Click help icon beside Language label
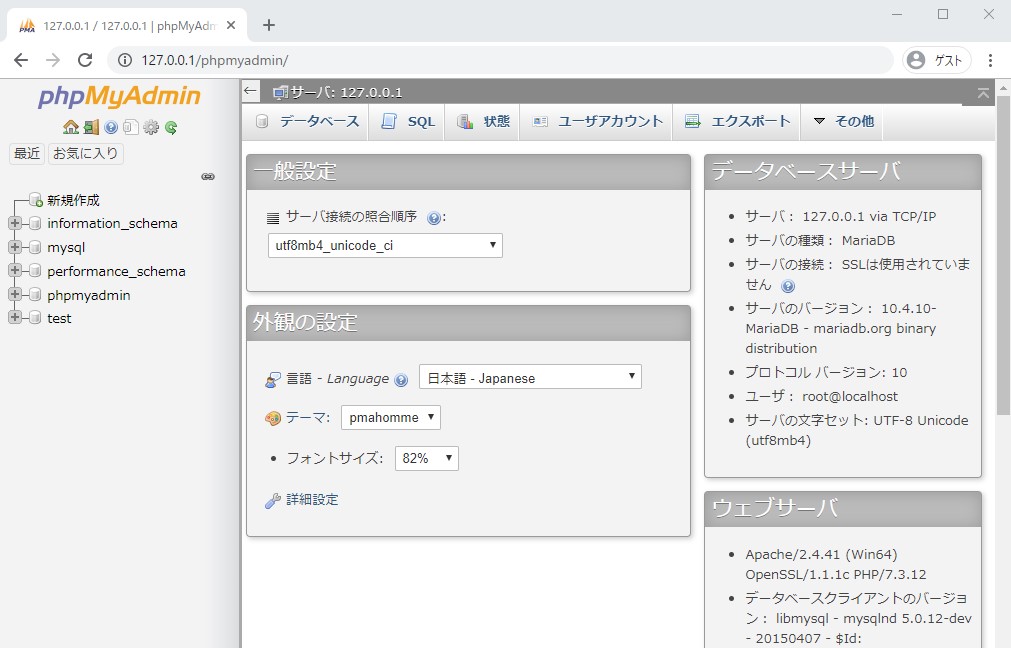The image size is (1011, 648). [401, 380]
